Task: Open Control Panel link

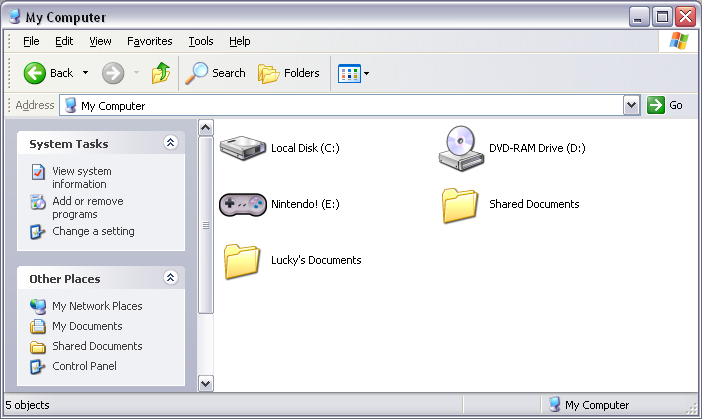Action: pyautogui.click(x=84, y=366)
